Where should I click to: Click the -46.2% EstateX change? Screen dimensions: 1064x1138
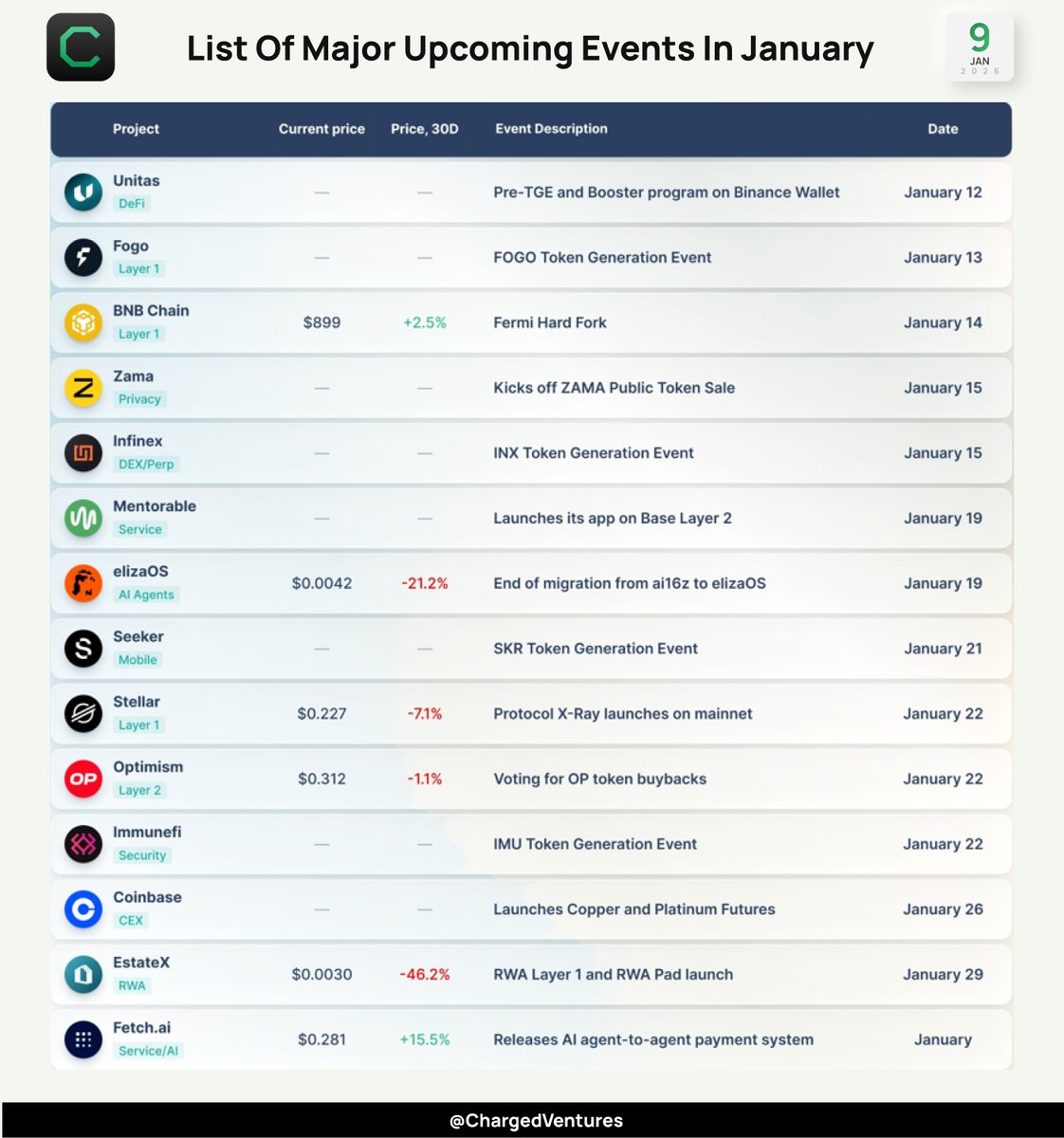point(425,975)
